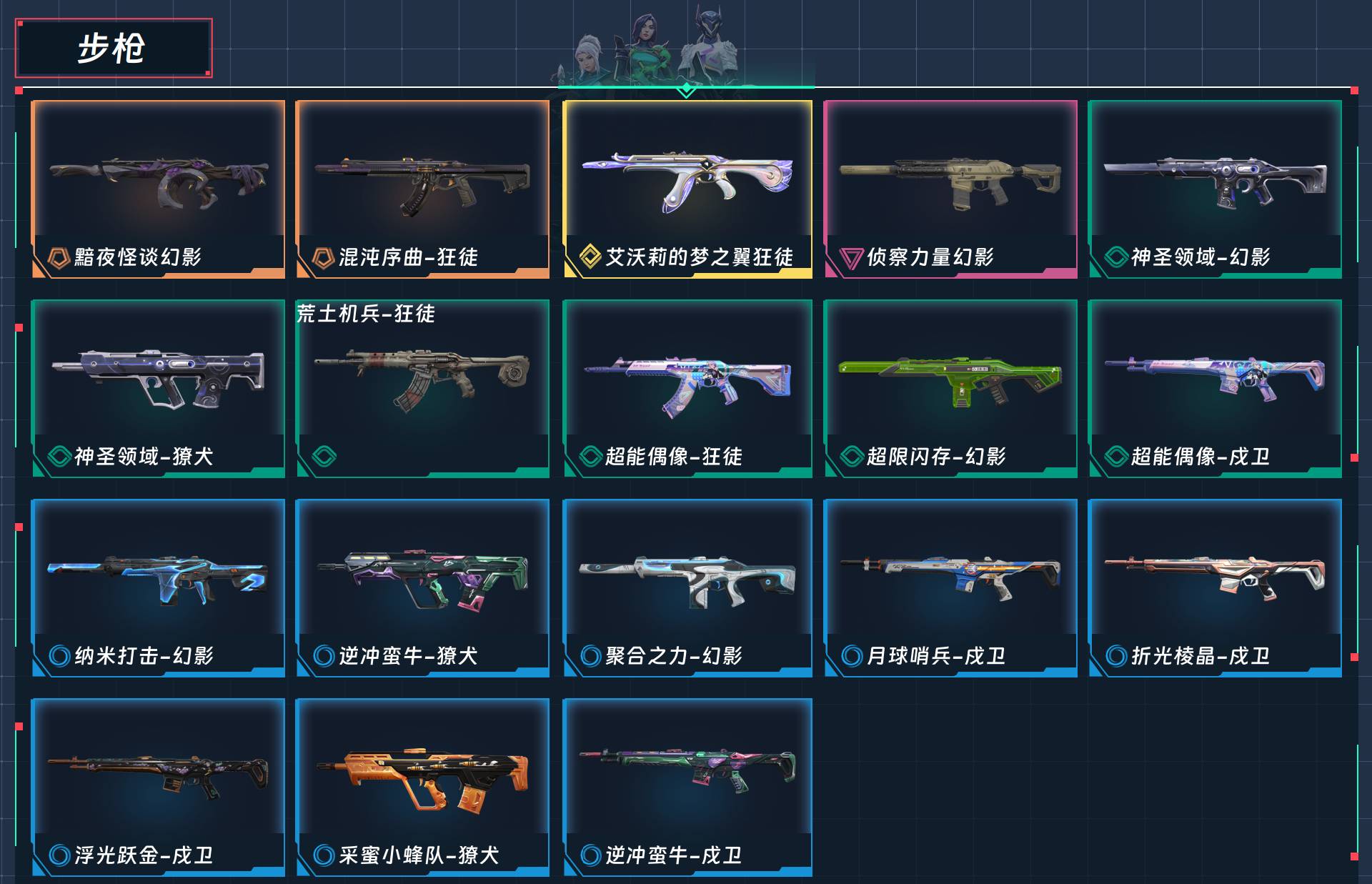Click the orange pentagon icon beside 黯夜怪谈幻影

59,257
